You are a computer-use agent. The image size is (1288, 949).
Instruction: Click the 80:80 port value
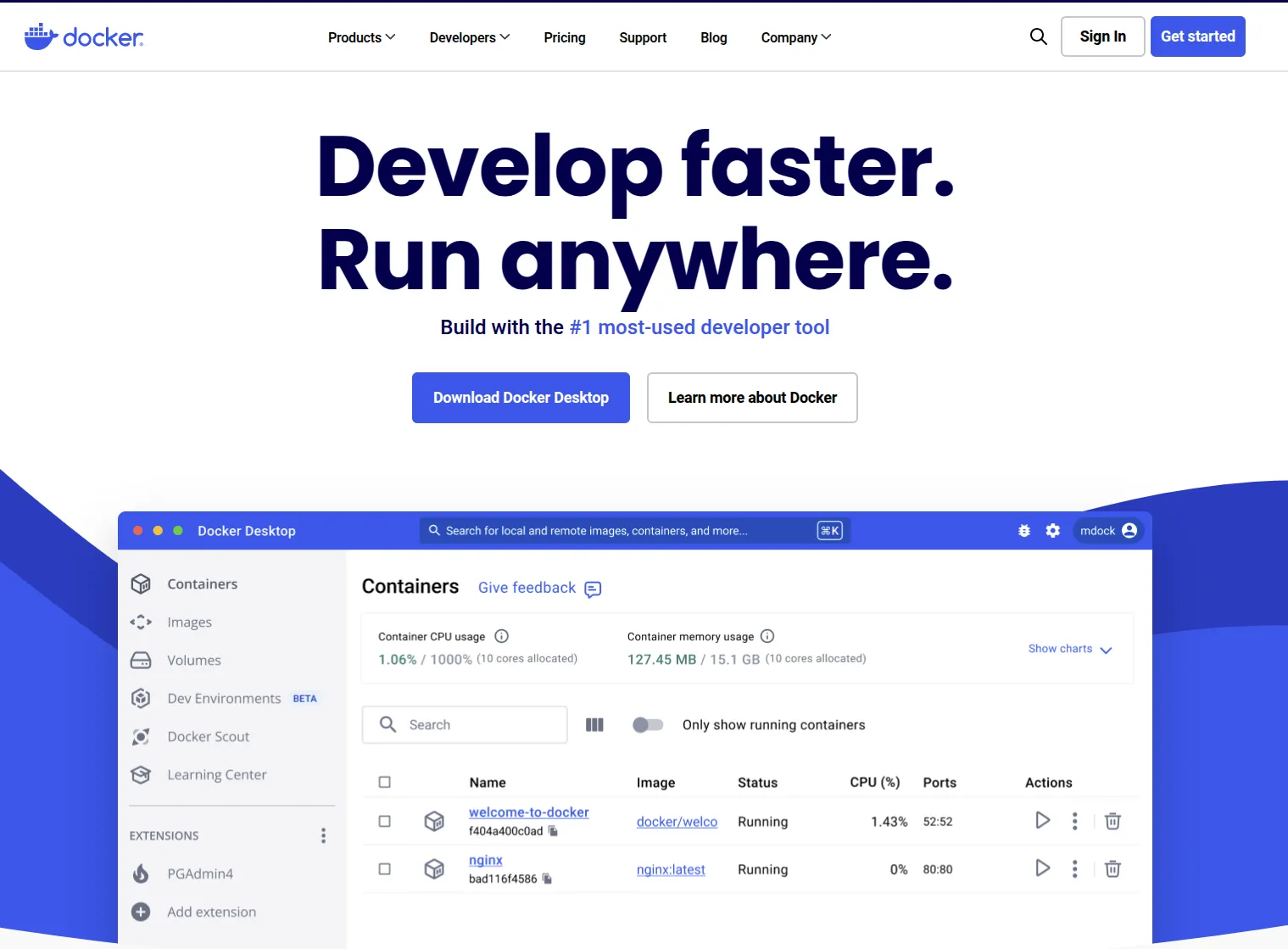[938, 869]
